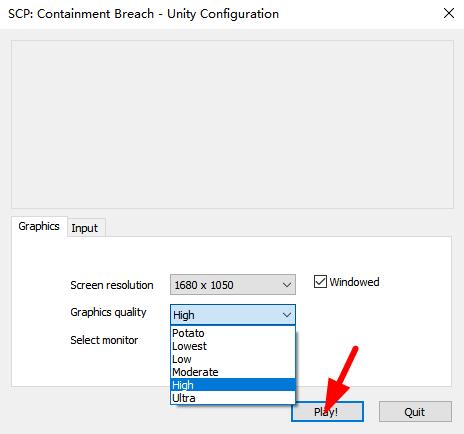The image size is (464, 434).
Task: Pick High in quality list
Action: [233, 385]
